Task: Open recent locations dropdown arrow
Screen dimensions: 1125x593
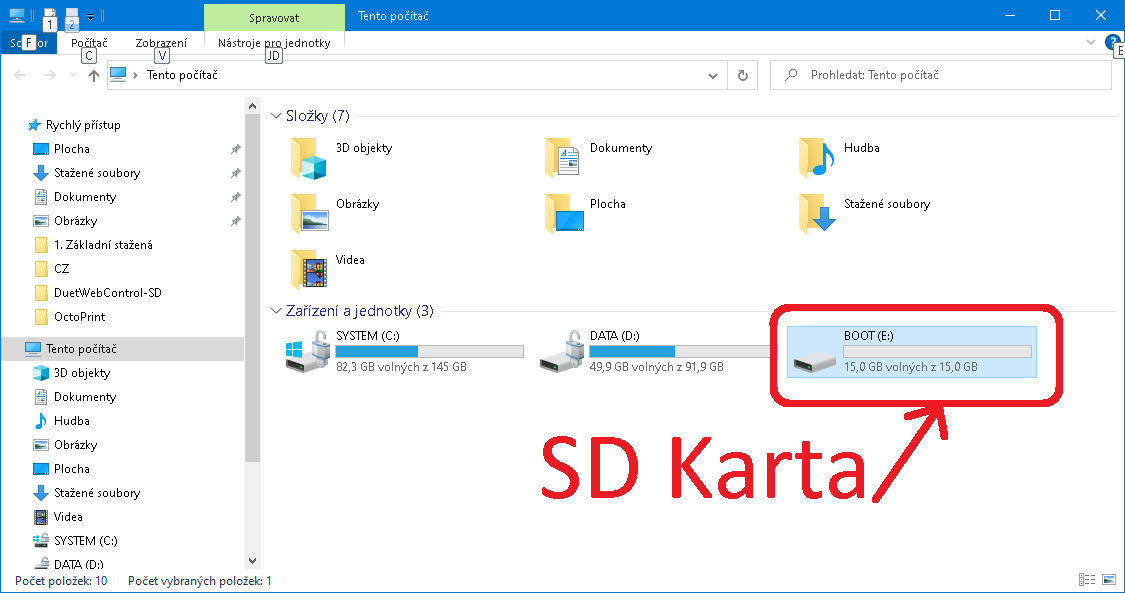Action: click(x=73, y=75)
